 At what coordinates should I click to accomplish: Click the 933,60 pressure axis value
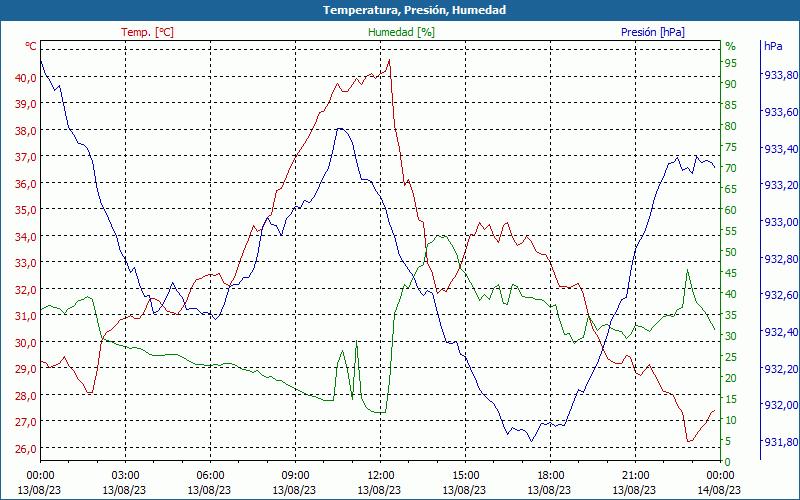(x=781, y=112)
